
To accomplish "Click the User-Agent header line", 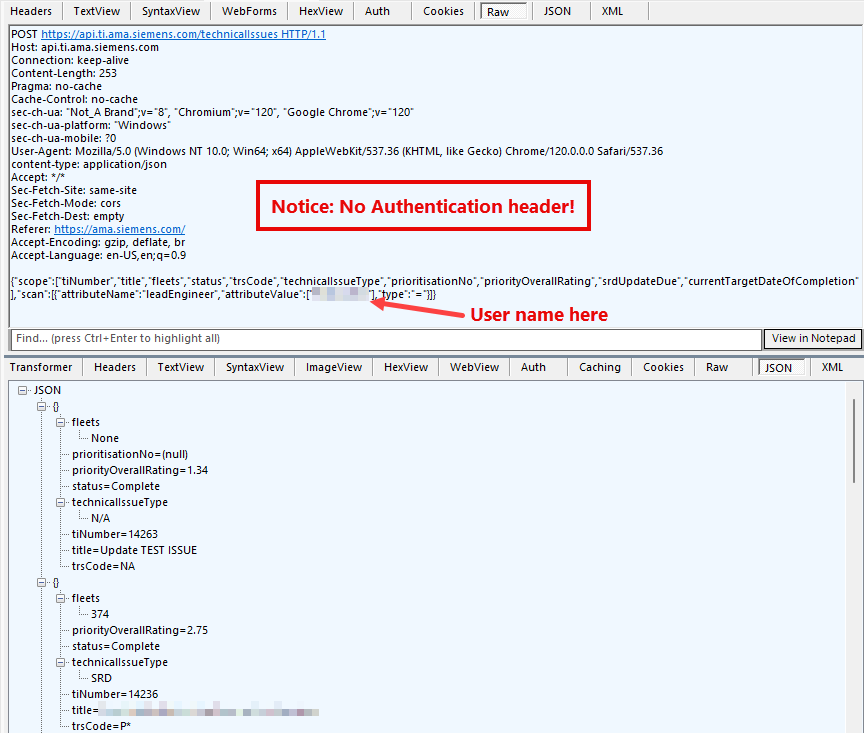I will (337, 151).
